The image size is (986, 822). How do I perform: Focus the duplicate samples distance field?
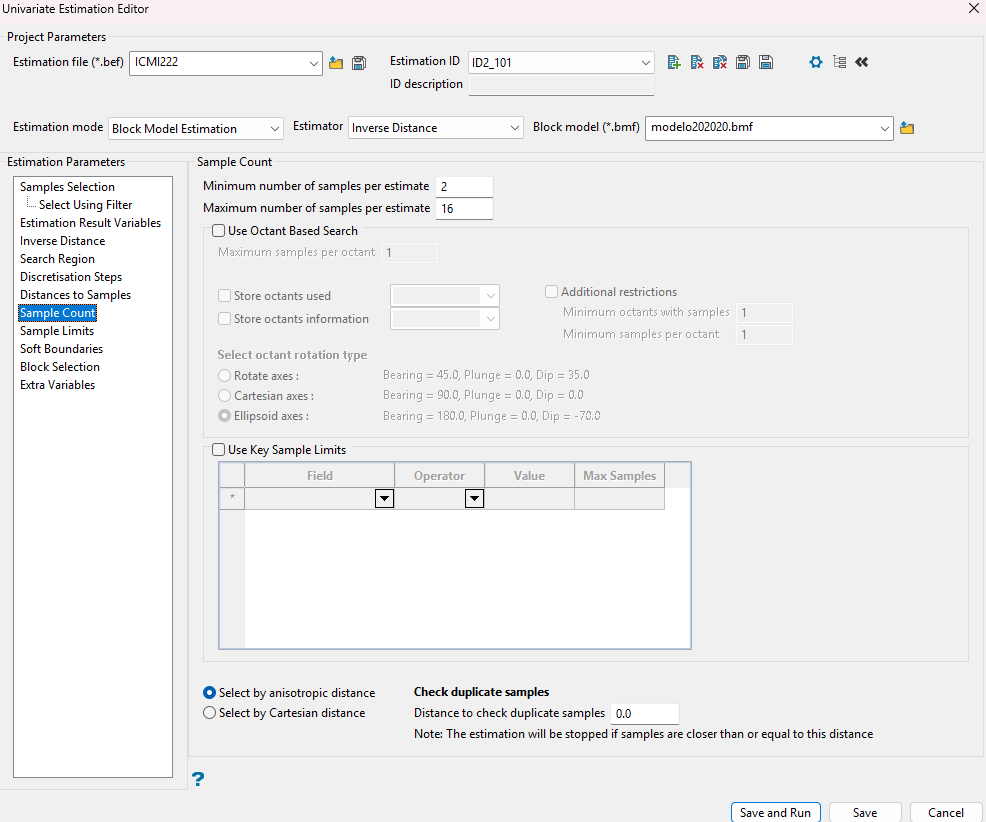pyautogui.click(x=645, y=714)
